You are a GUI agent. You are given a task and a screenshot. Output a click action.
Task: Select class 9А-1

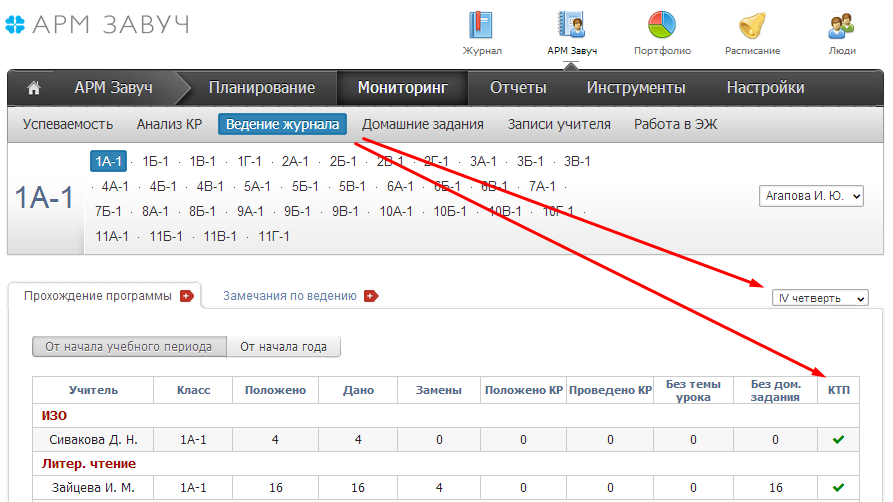pos(250,211)
